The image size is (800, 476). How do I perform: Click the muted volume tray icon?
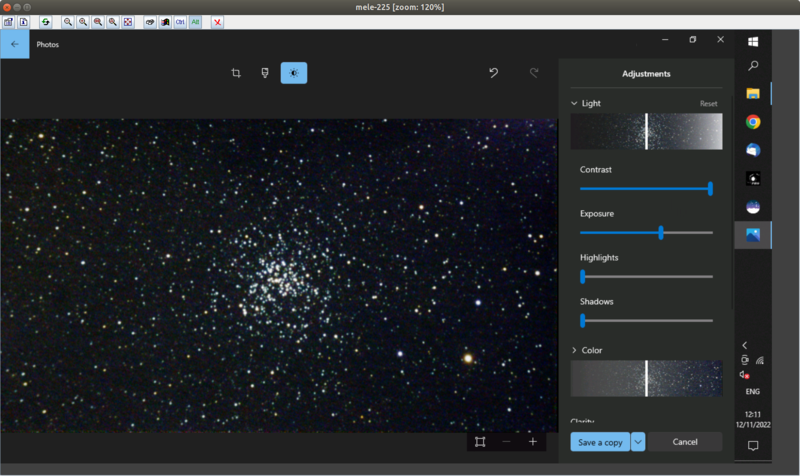coord(745,375)
